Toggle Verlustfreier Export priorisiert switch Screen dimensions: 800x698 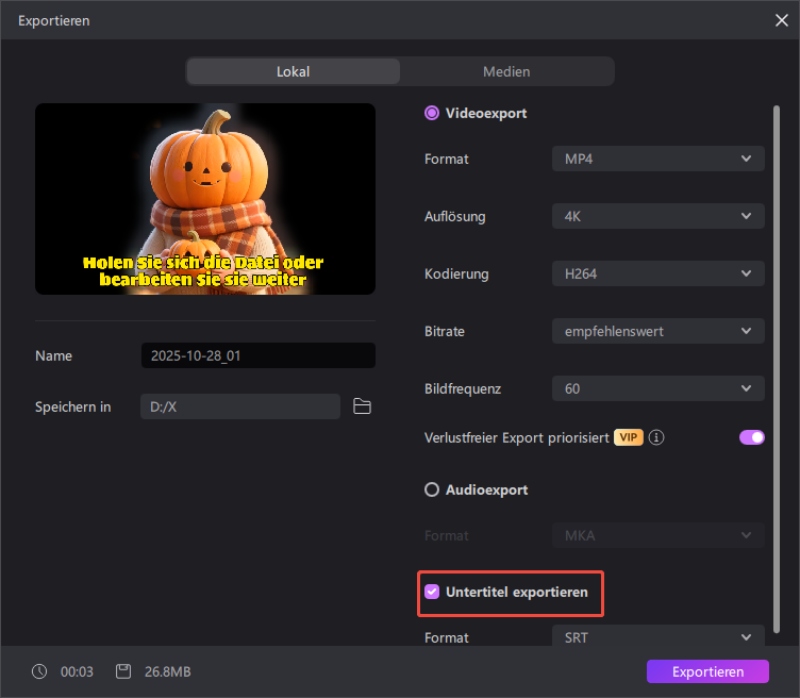[x=751, y=437]
